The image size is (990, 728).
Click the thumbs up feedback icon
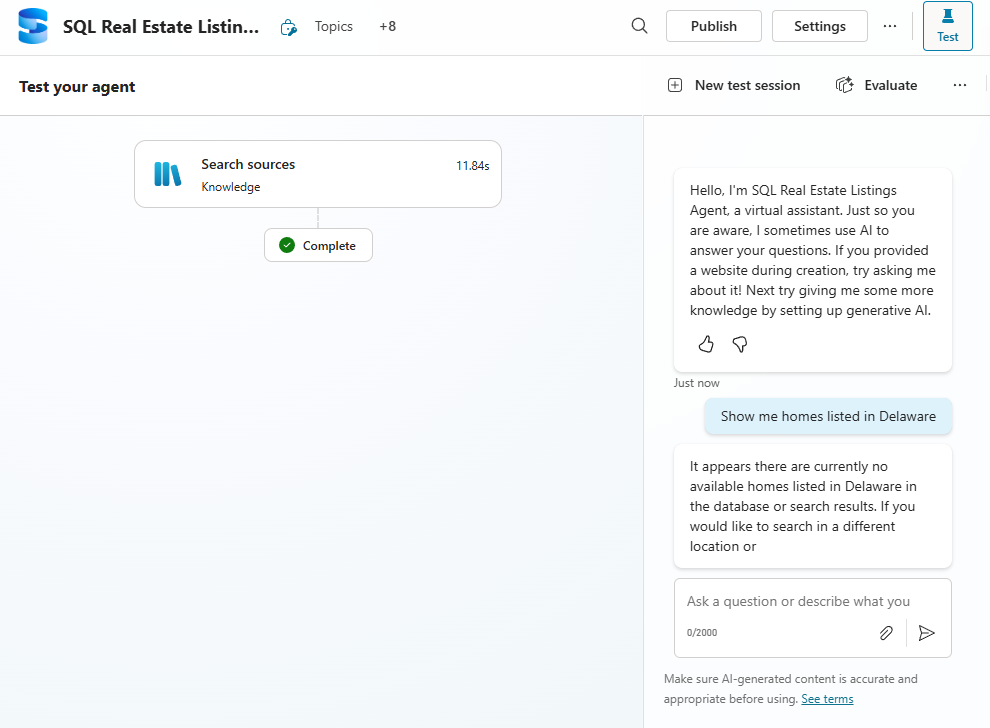click(x=706, y=344)
